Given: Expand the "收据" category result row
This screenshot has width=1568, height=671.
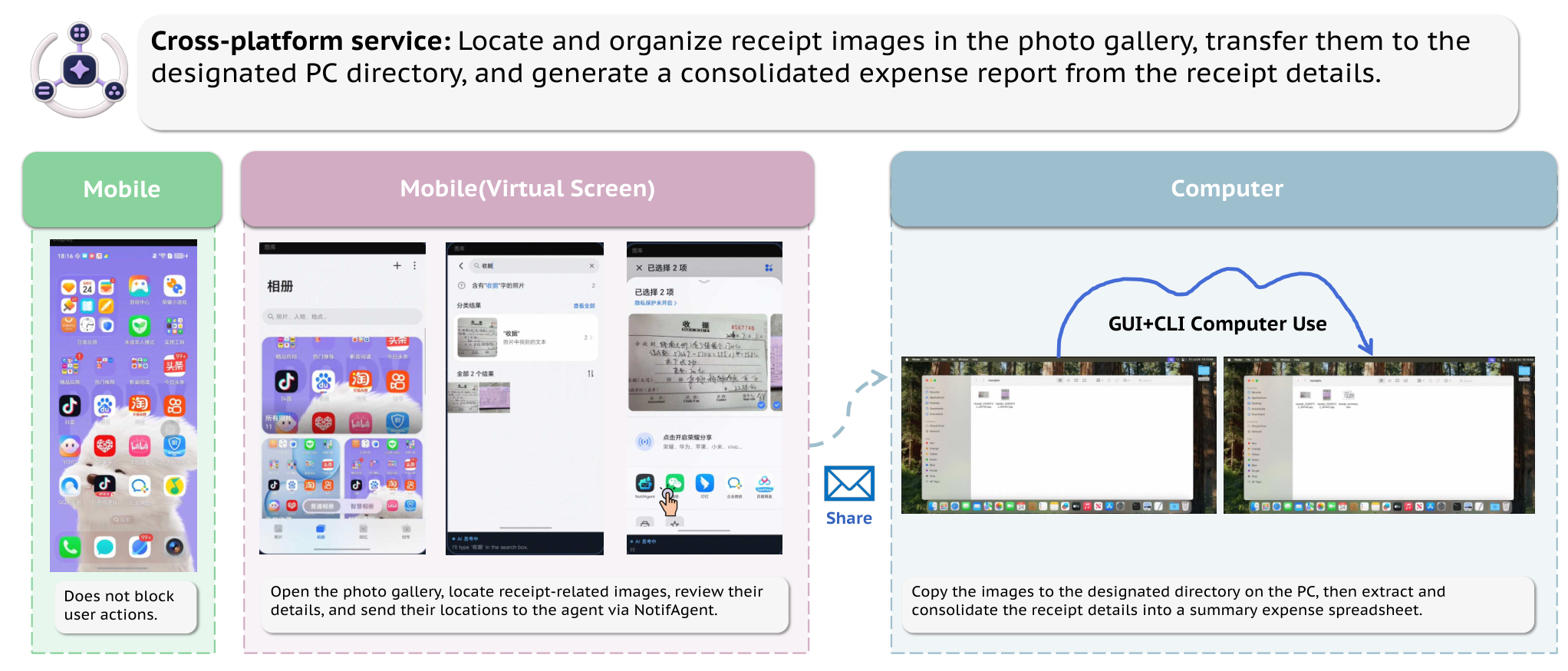Looking at the screenshot, I should pyautogui.click(x=525, y=337).
